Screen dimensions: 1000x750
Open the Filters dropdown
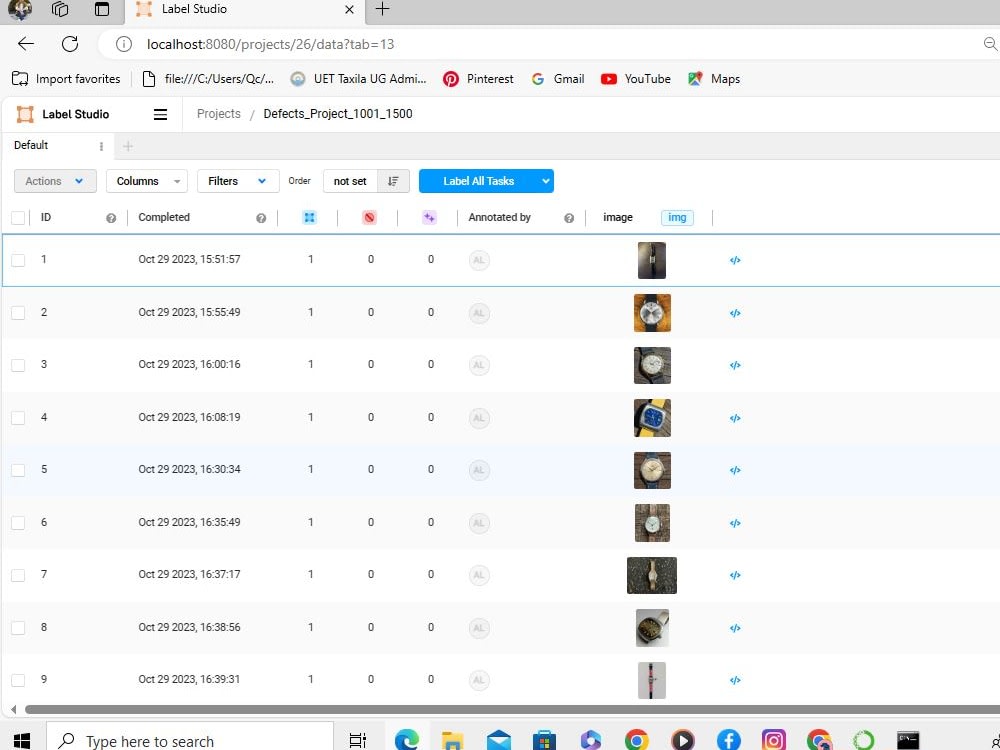[237, 181]
